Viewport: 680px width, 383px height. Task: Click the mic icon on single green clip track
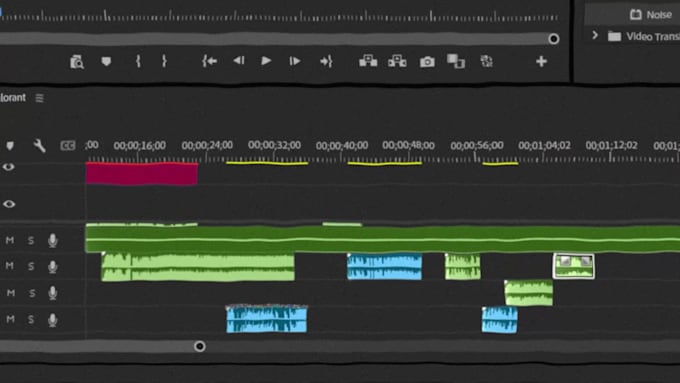coord(52,293)
